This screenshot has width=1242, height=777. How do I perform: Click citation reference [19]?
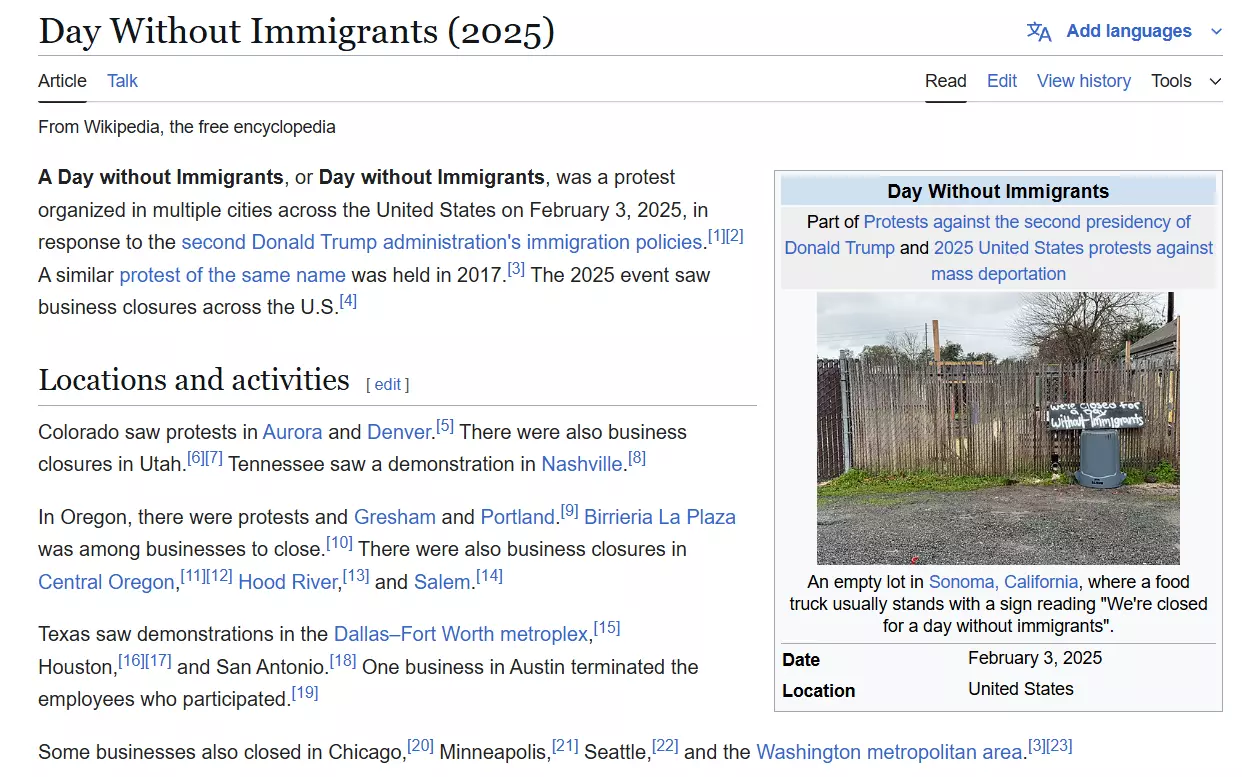click(x=305, y=692)
